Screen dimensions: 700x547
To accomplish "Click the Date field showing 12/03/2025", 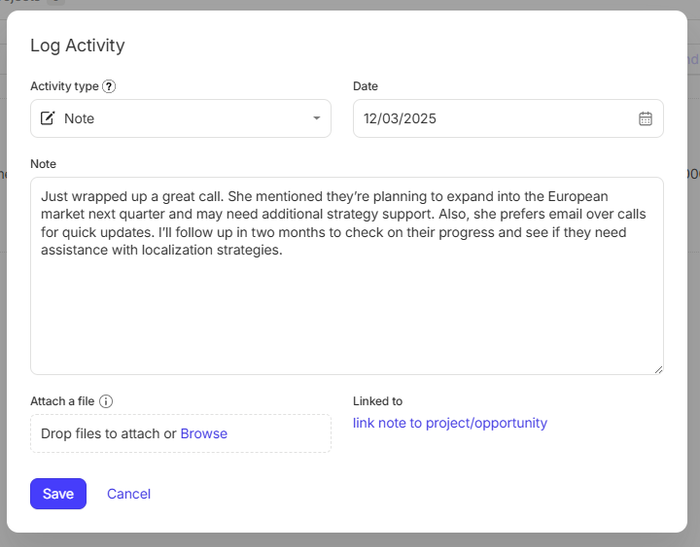I will click(508, 118).
